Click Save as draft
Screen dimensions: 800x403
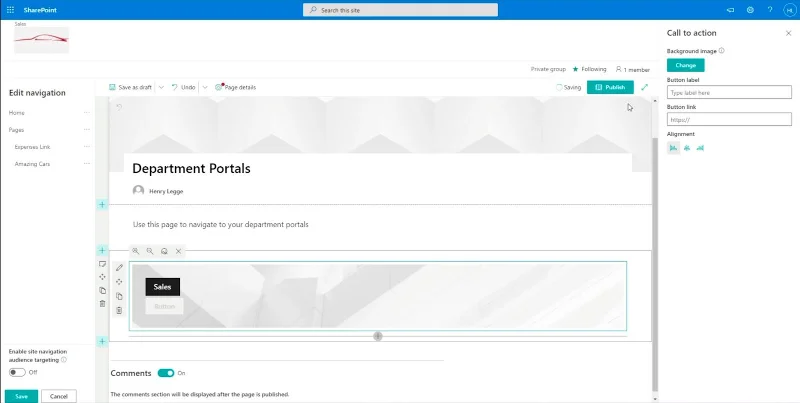pos(130,87)
